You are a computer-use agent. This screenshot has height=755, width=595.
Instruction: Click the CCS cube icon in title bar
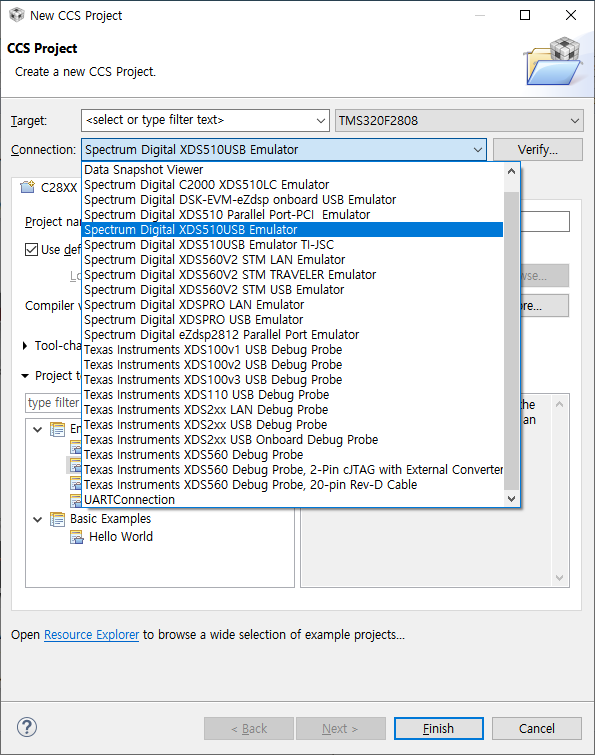pyautogui.click(x=17, y=15)
